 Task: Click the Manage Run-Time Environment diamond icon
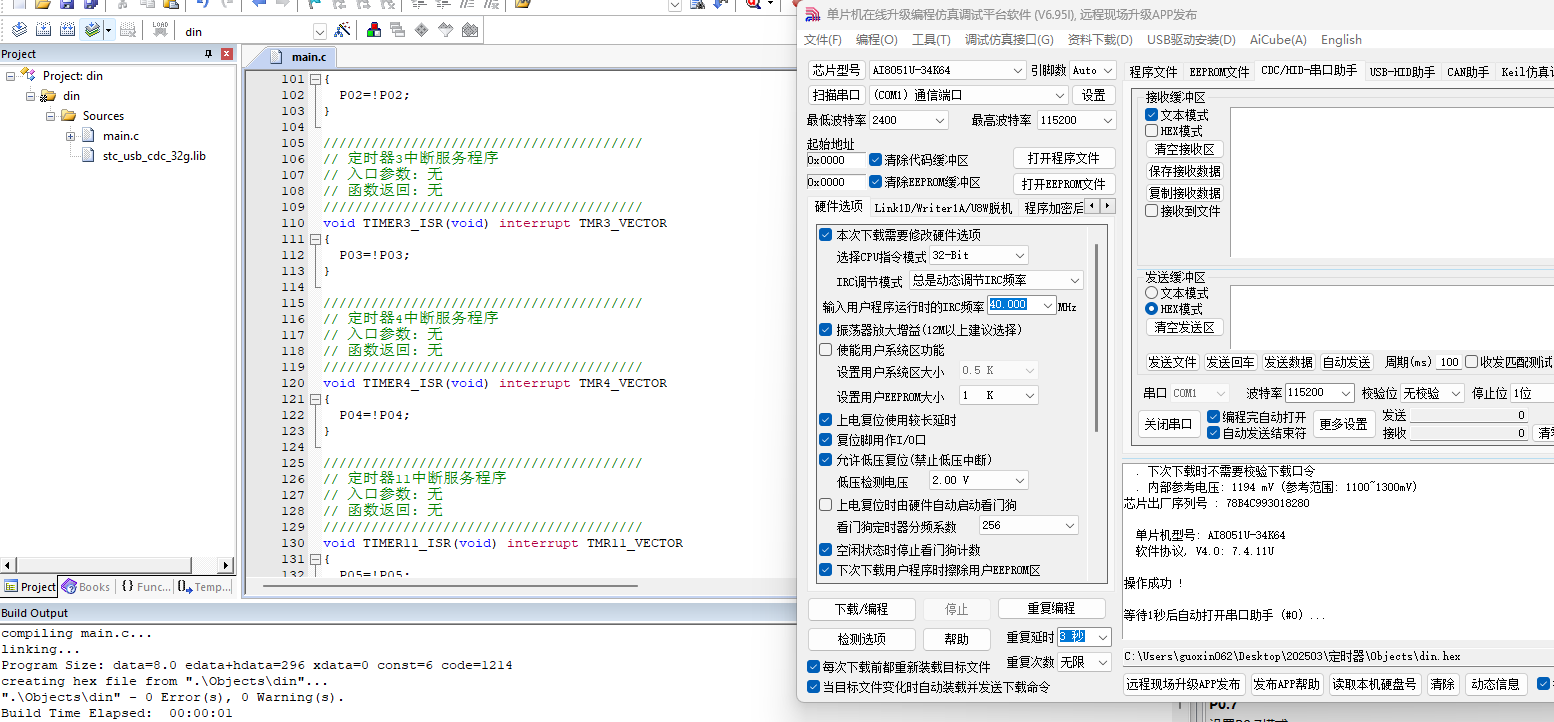click(421, 31)
